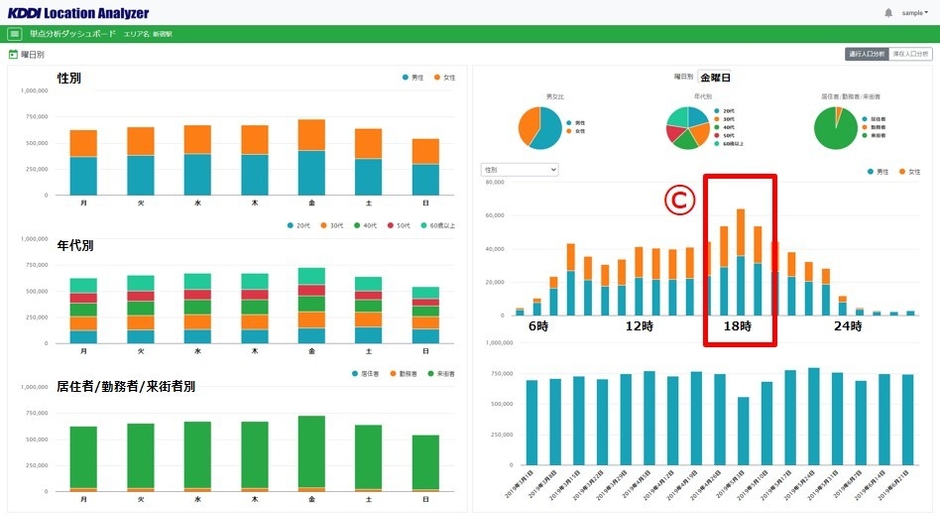This screenshot has height=520, width=940.
Task: Toggle 20代 legend in 年代別 bar chart
Action: (x=297, y=226)
